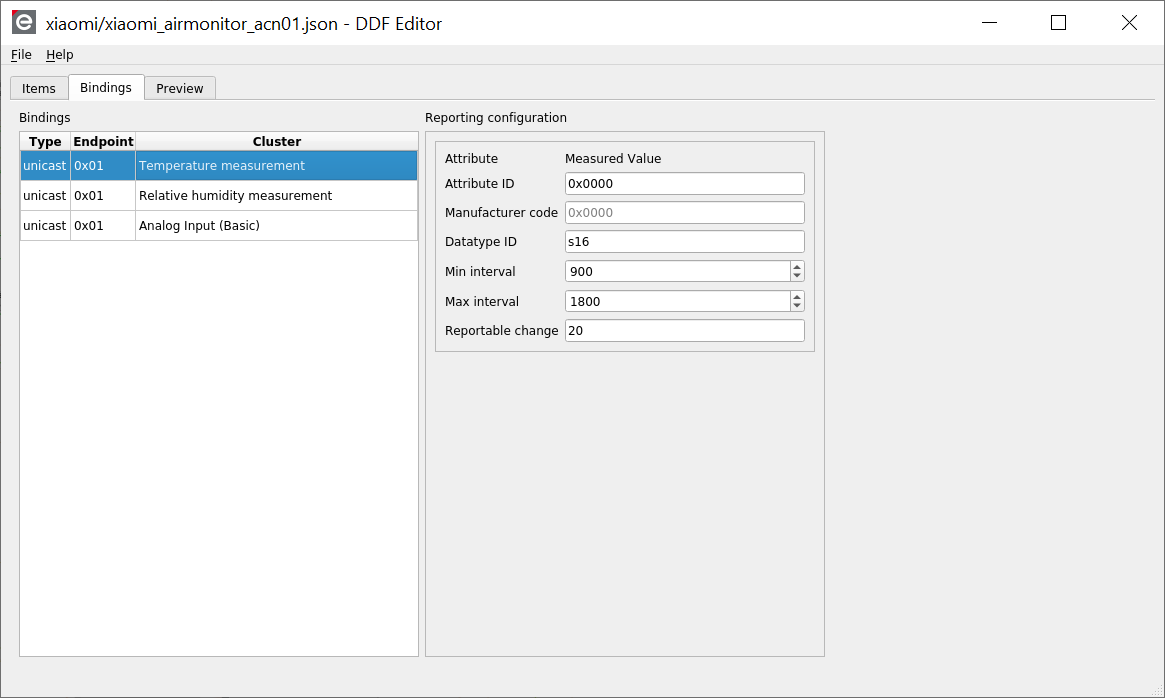Open the File menu
This screenshot has height=698, width=1165.
click(x=21, y=55)
